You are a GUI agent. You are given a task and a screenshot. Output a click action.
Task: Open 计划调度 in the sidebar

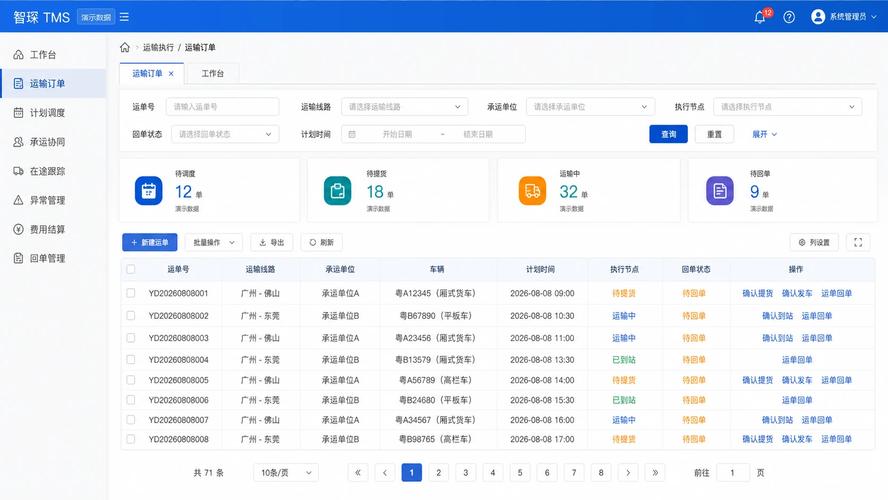tap(53, 113)
